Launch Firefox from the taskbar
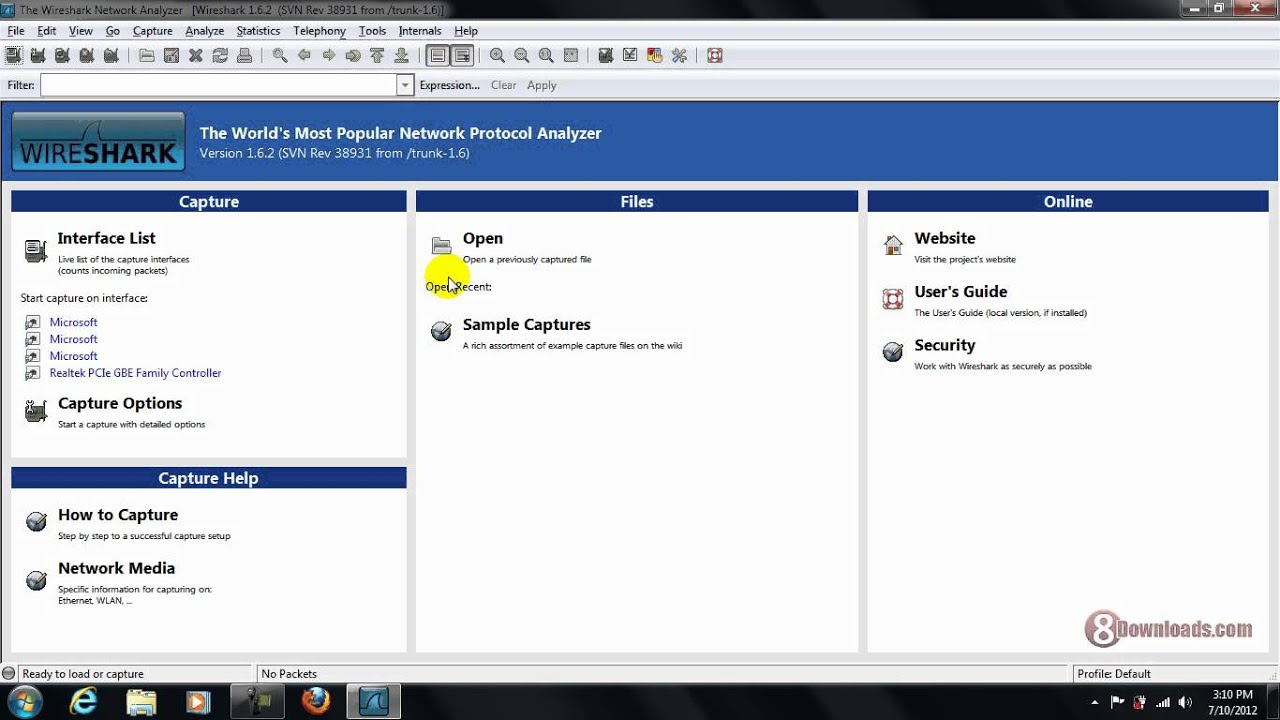This screenshot has height=720, width=1280. [x=316, y=702]
